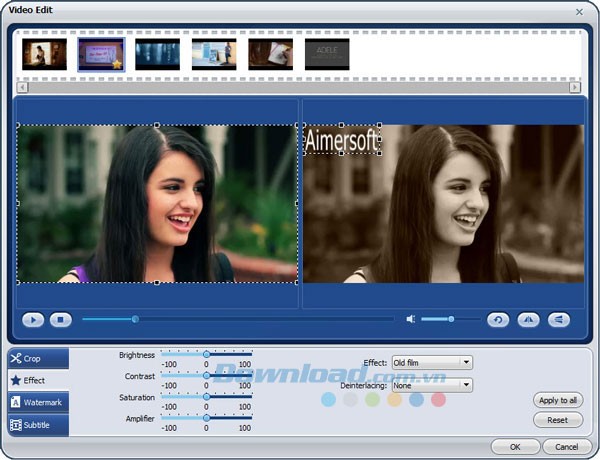Close the Video Edit dialog with X
Image resolution: width=600 pixels, height=460 pixels.
click(x=579, y=10)
